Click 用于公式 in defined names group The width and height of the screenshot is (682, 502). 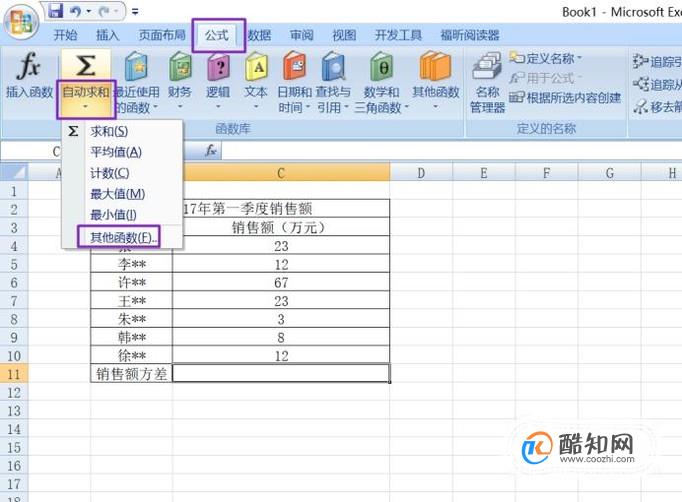coord(545,78)
